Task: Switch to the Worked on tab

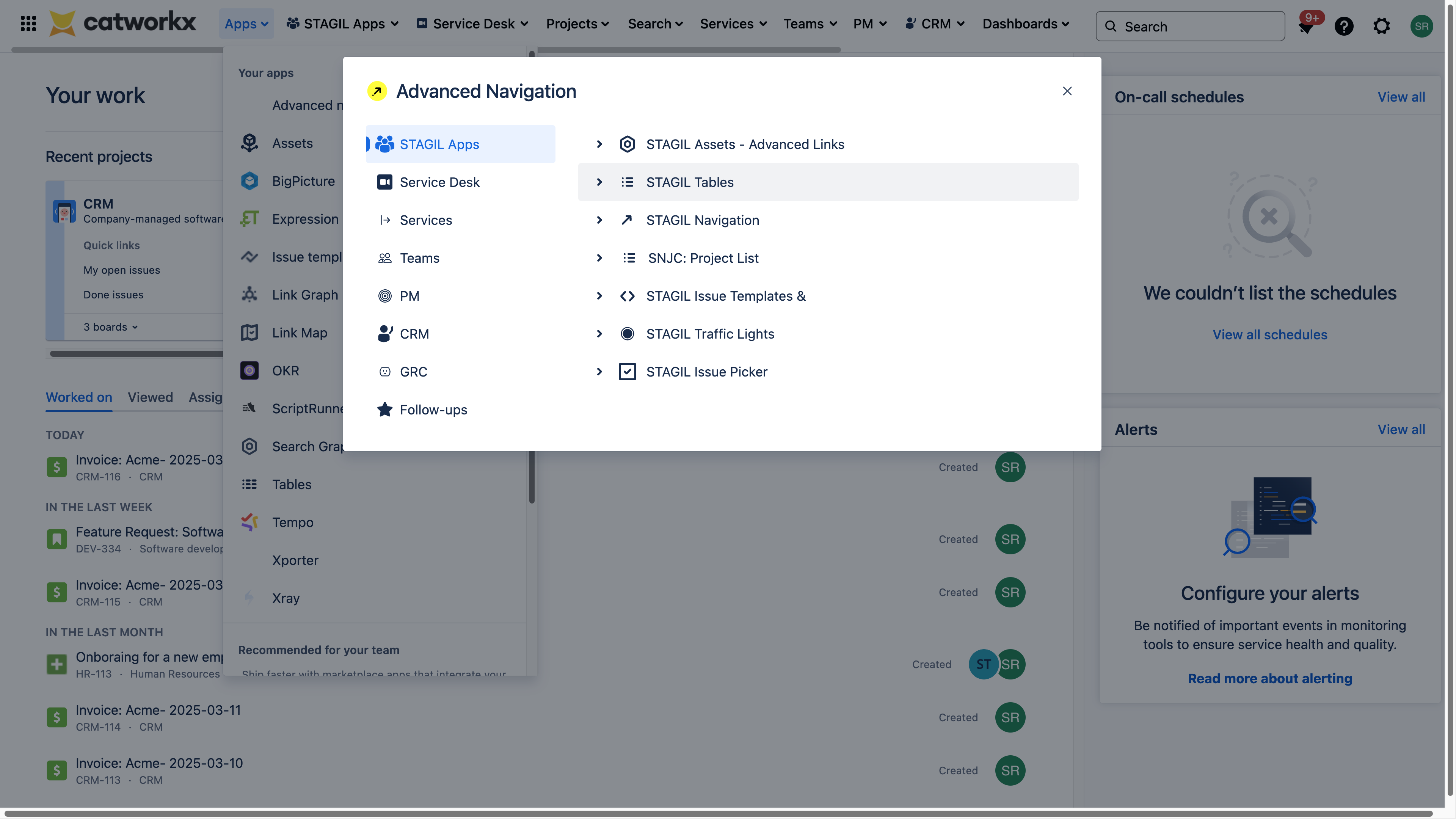Action: click(x=78, y=397)
